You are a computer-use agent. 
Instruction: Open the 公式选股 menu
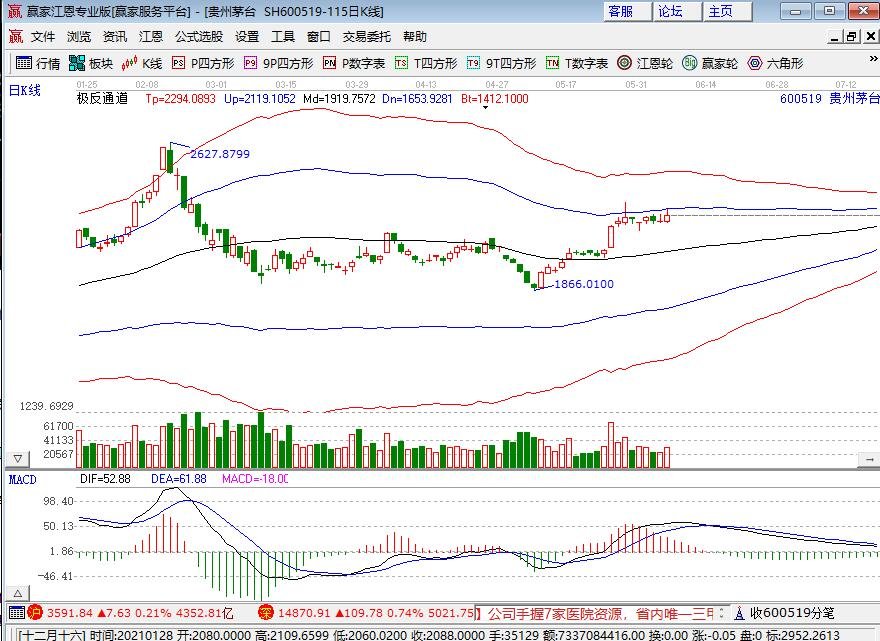click(x=199, y=36)
